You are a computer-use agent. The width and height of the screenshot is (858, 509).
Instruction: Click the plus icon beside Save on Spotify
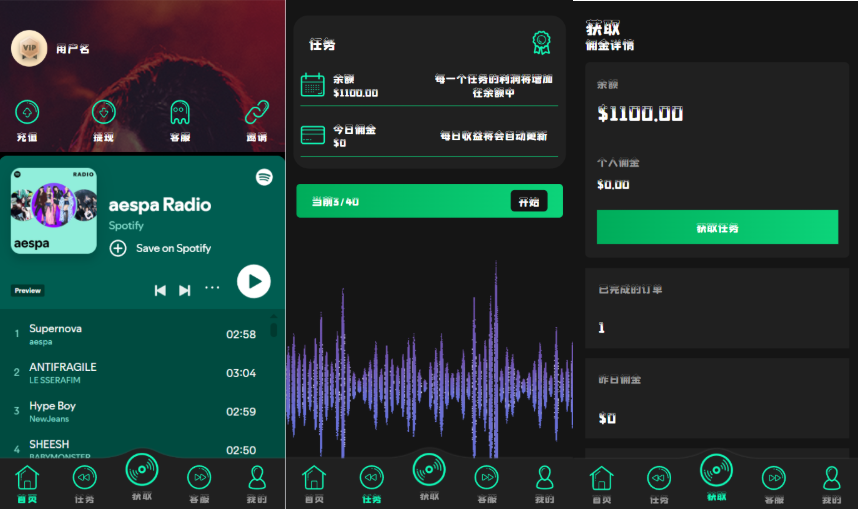point(118,248)
